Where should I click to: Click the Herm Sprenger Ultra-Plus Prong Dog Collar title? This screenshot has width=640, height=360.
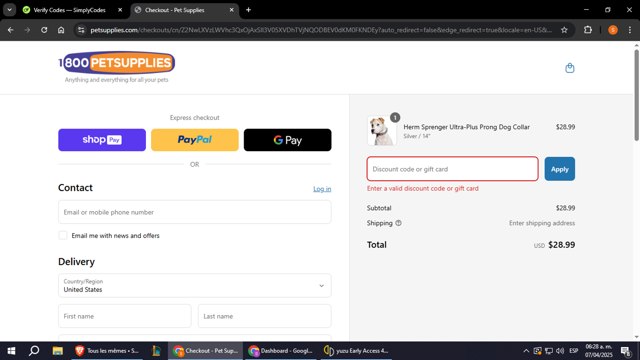[467, 127]
